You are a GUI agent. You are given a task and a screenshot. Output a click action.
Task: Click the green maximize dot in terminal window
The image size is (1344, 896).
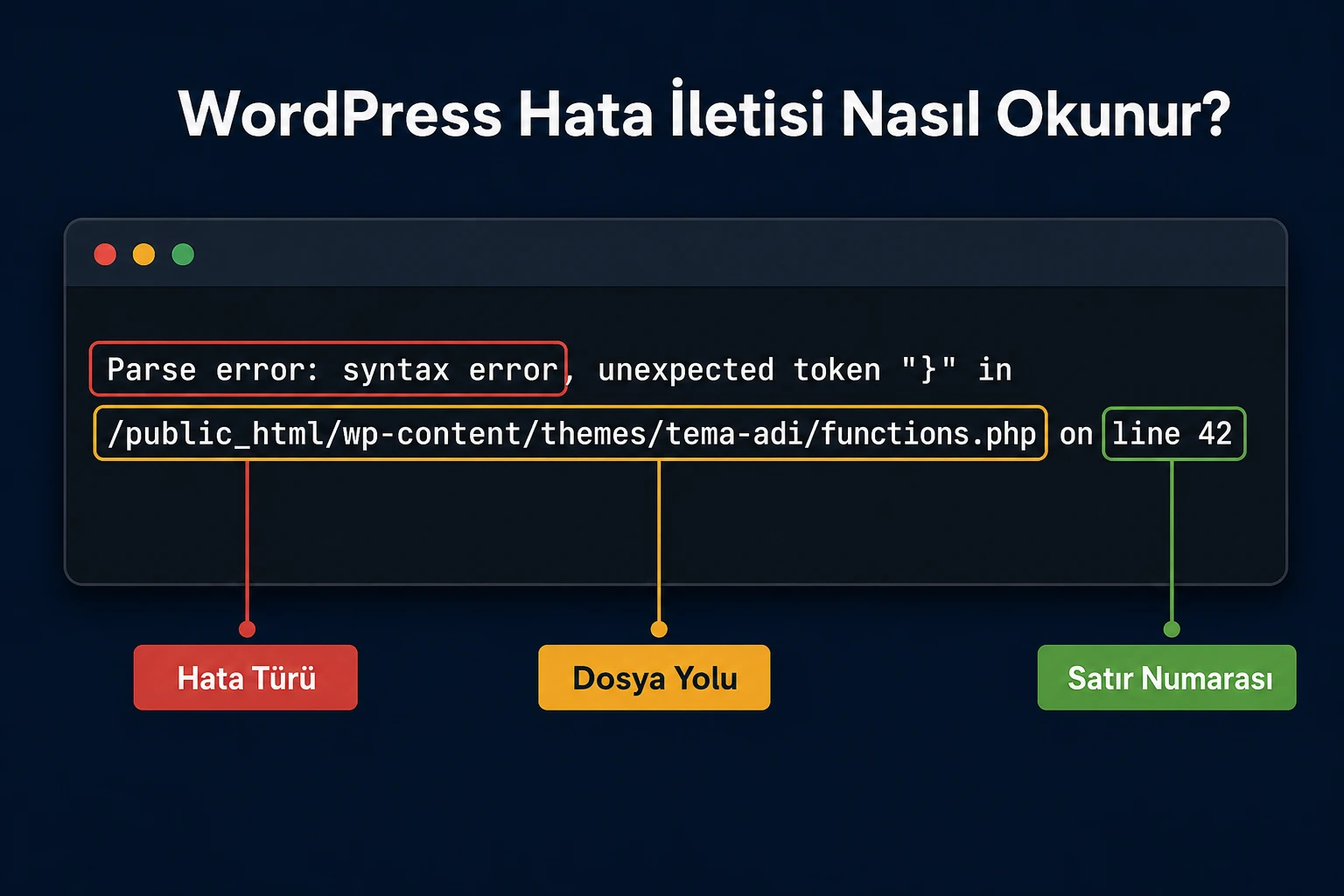(x=183, y=255)
